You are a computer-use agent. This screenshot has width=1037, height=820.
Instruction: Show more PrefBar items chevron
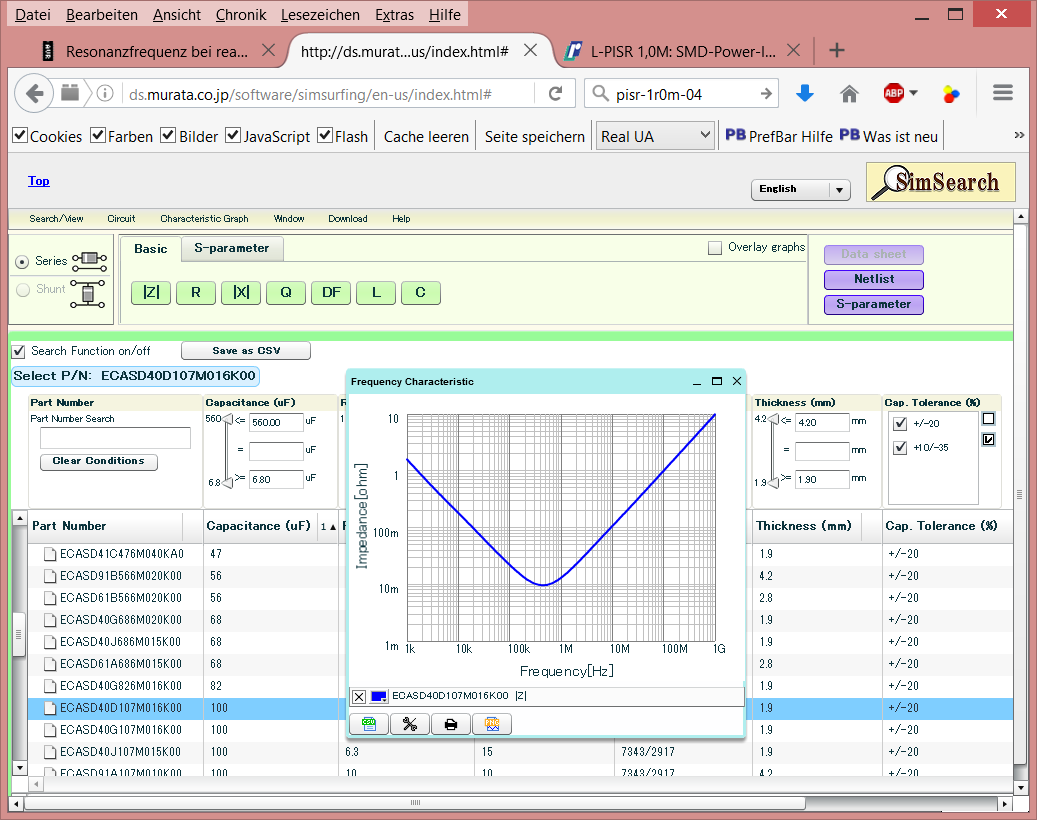coord(1019,136)
